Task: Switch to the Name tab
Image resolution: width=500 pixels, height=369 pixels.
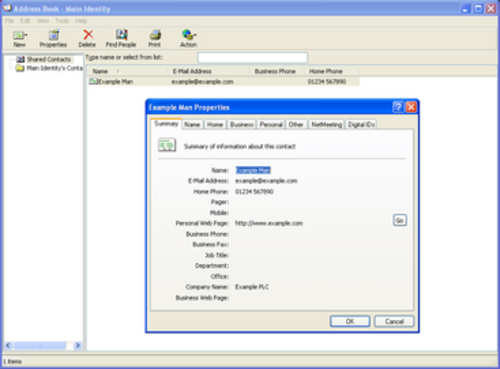Action: coord(192,124)
